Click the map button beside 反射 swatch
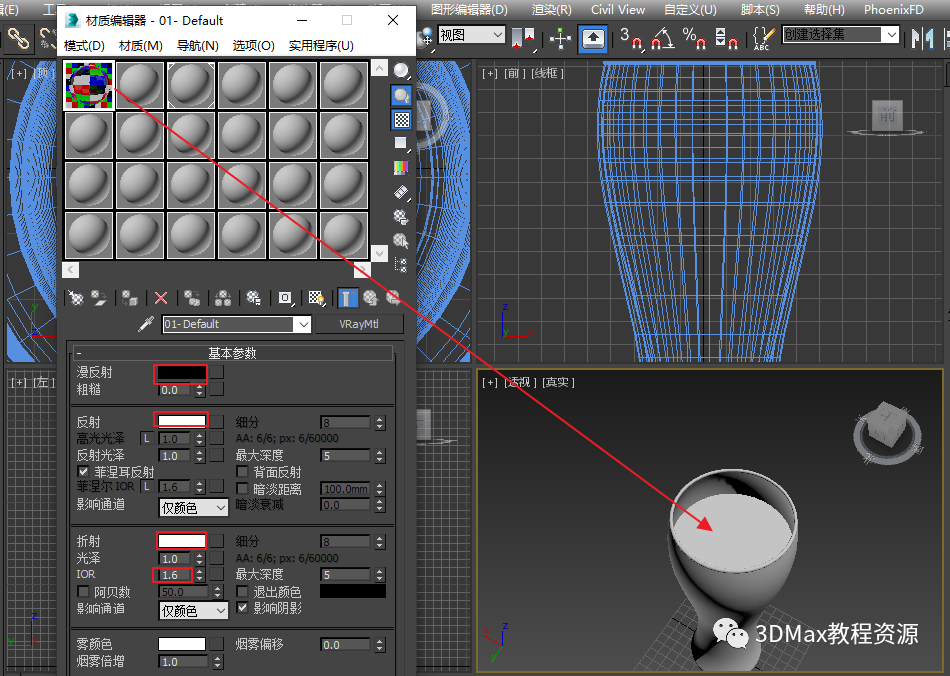The height and width of the screenshot is (676, 950). 218,421
